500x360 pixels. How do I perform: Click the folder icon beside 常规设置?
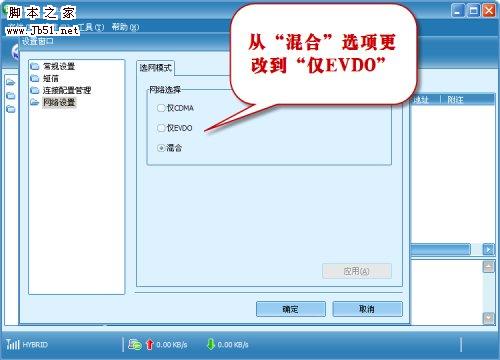click(x=35, y=66)
